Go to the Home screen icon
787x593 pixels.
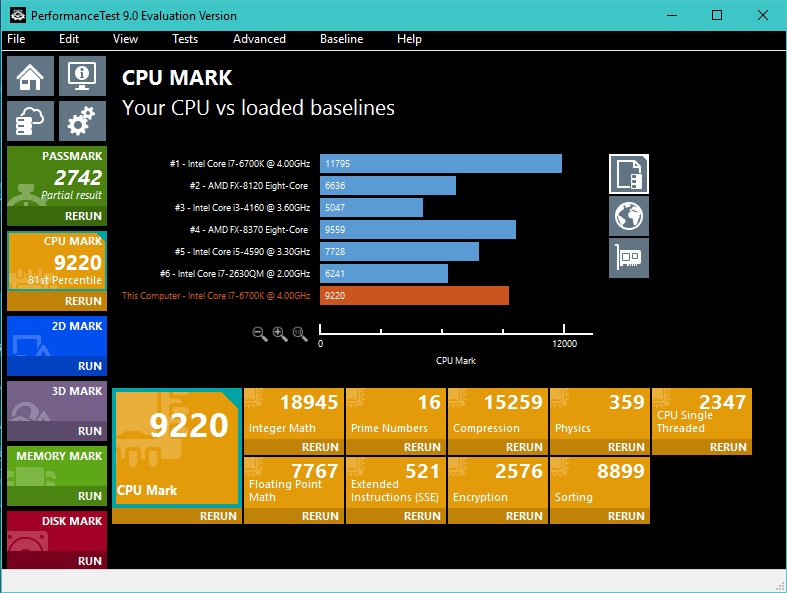pos(30,76)
